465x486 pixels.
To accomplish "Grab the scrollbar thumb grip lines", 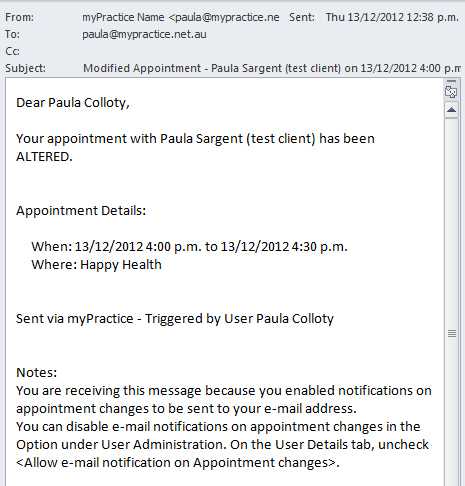I will pyautogui.click(x=452, y=333).
